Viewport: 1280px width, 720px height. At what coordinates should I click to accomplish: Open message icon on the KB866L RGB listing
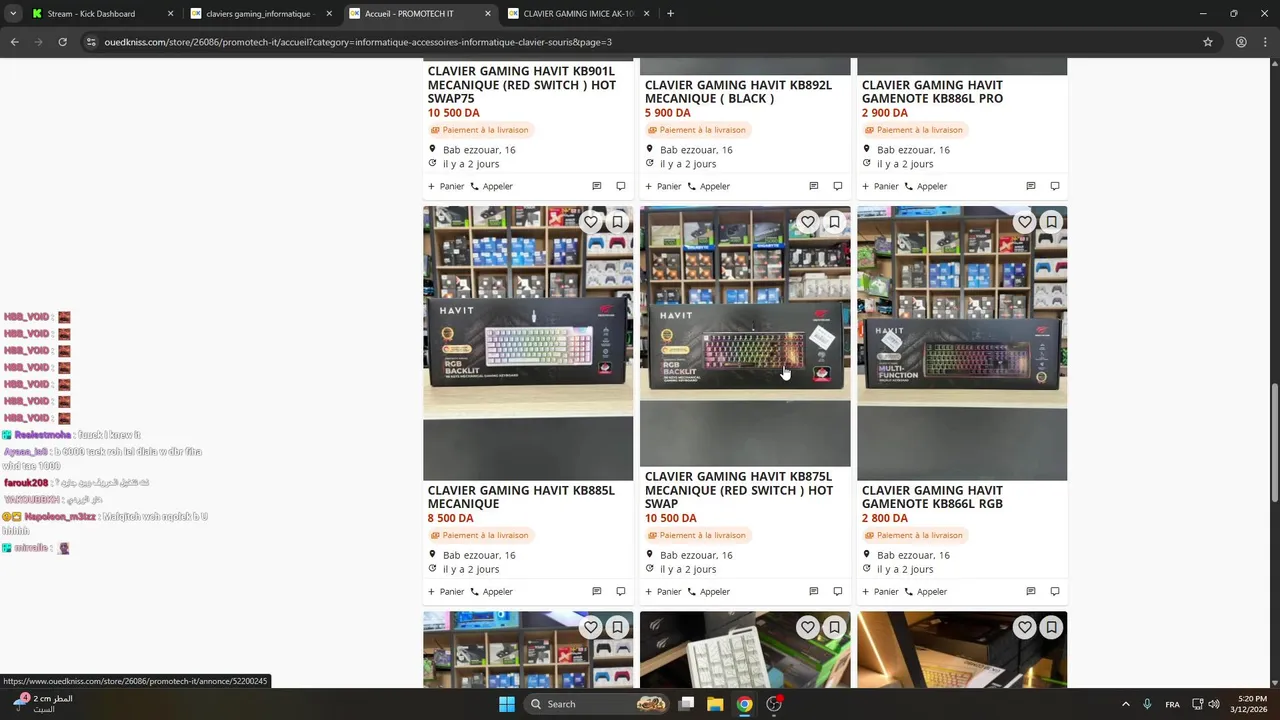tap(1031, 591)
